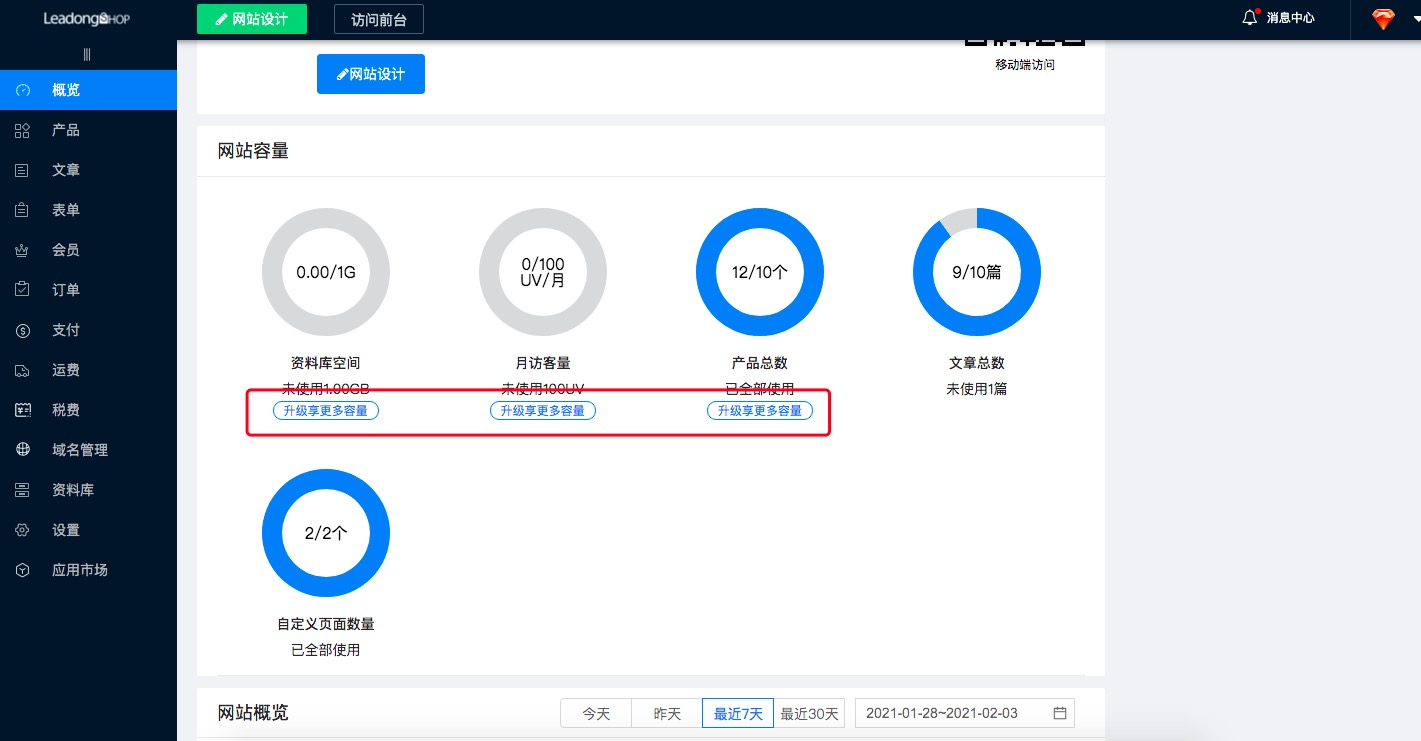The image size is (1421, 741).
Task: Click the 域名管理 globe icon
Action: point(22,450)
